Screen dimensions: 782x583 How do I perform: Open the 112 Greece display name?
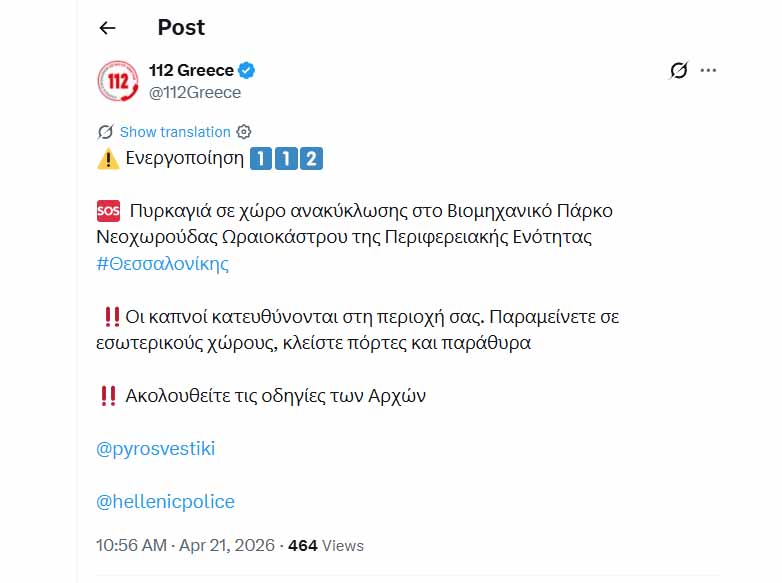click(190, 70)
